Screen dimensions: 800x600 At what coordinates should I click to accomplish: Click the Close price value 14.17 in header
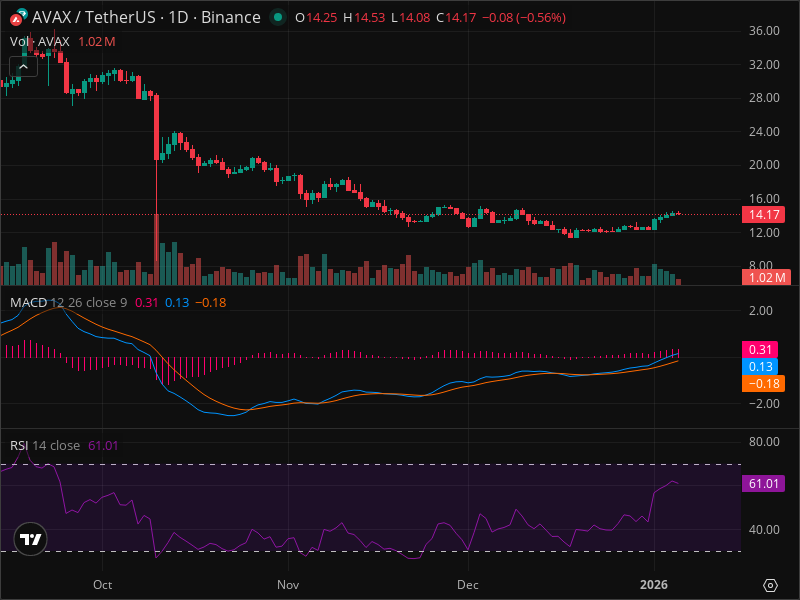tap(460, 18)
